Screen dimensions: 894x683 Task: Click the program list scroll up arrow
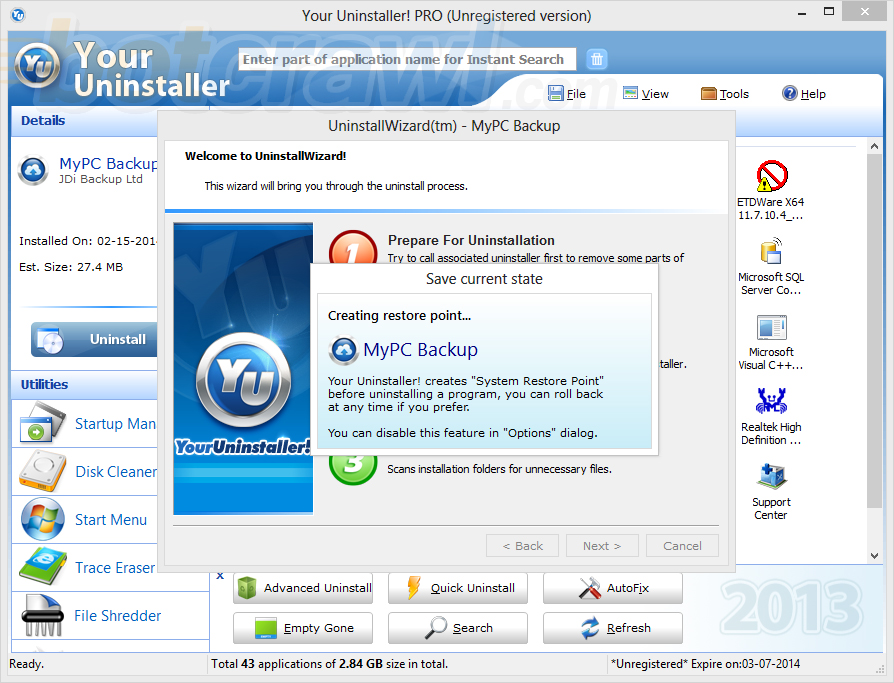pyautogui.click(x=874, y=147)
